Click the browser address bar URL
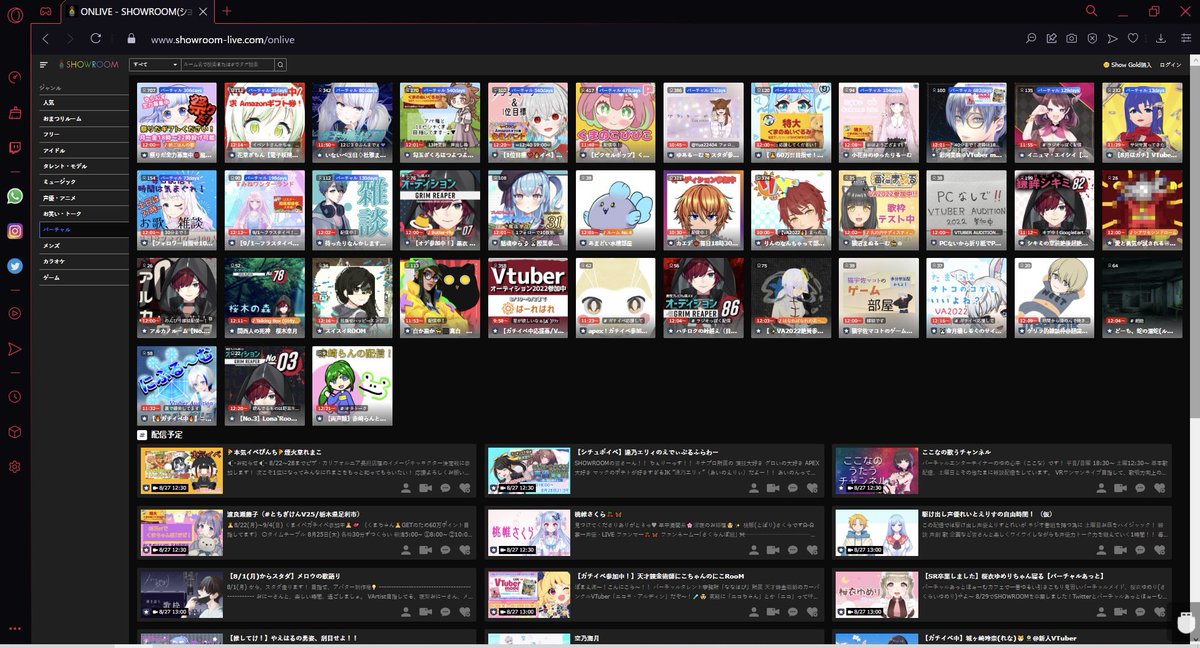Screen dimensions: 1200x648 pyautogui.click(x=222, y=39)
